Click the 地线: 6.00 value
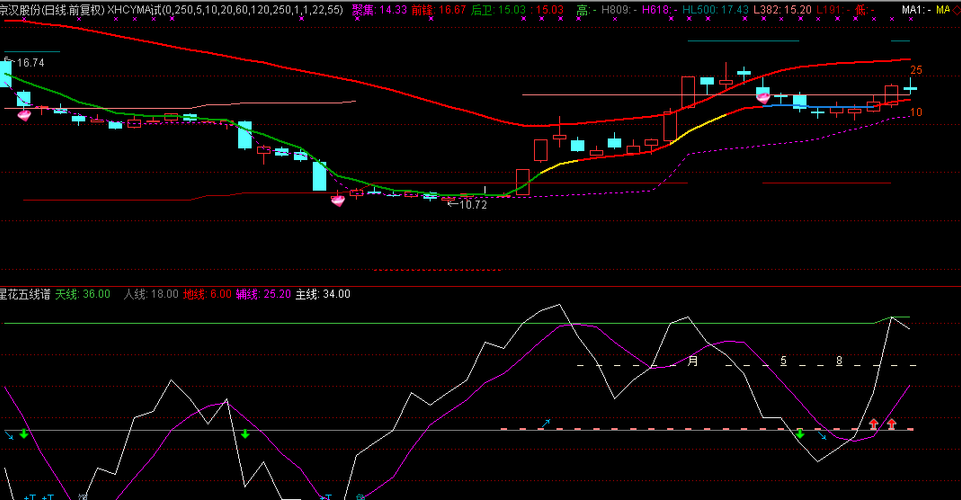 tap(208, 294)
